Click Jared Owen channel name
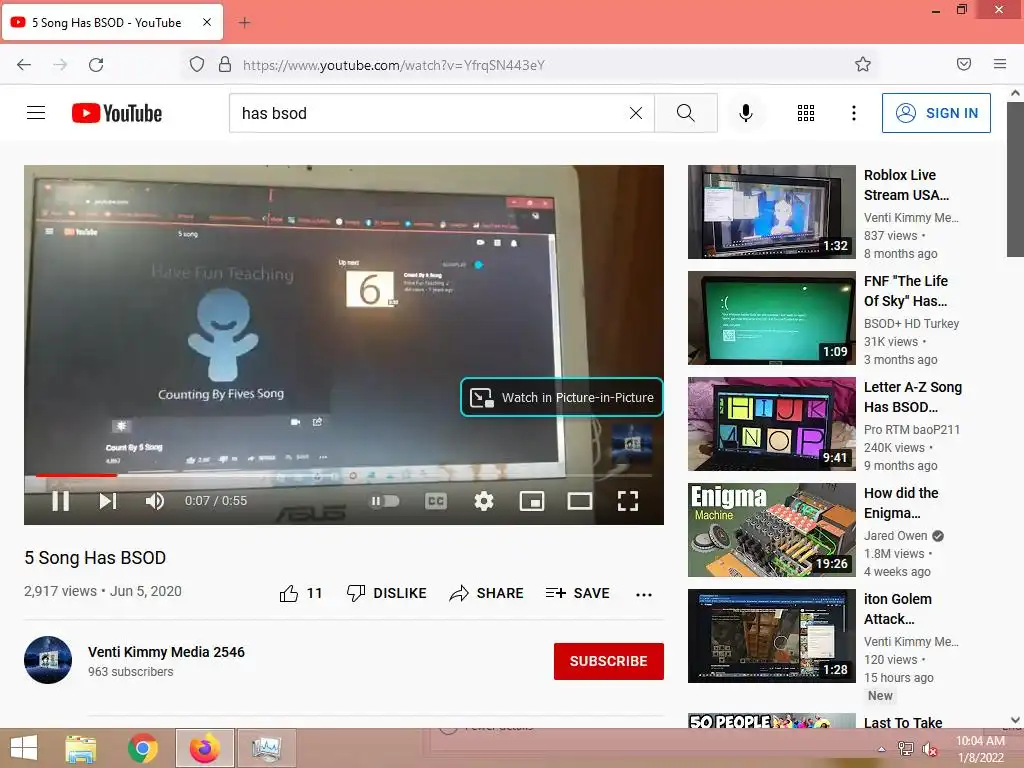1024x768 pixels. tap(895, 536)
